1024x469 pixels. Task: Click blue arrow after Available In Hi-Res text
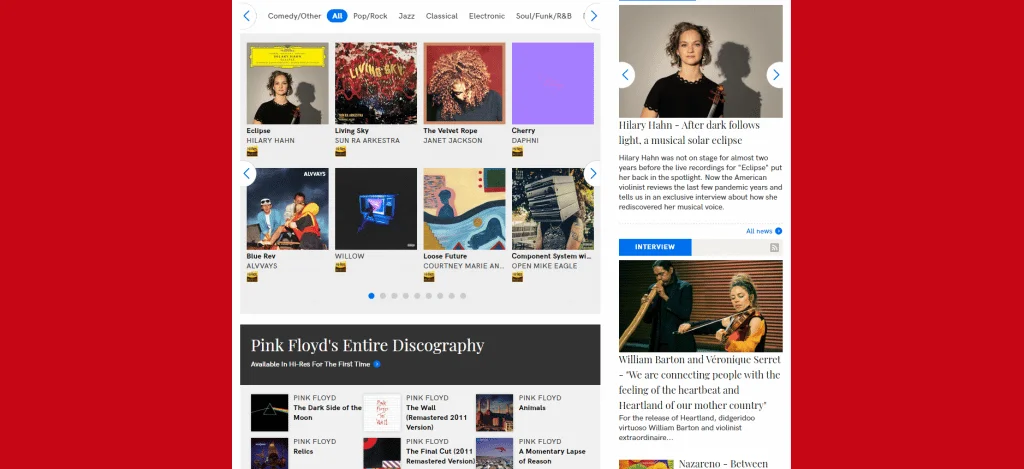click(x=377, y=364)
